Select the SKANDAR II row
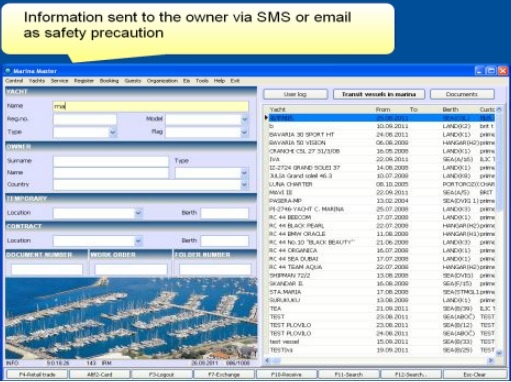The width and height of the screenshot is (511, 382). [x=382, y=284]
